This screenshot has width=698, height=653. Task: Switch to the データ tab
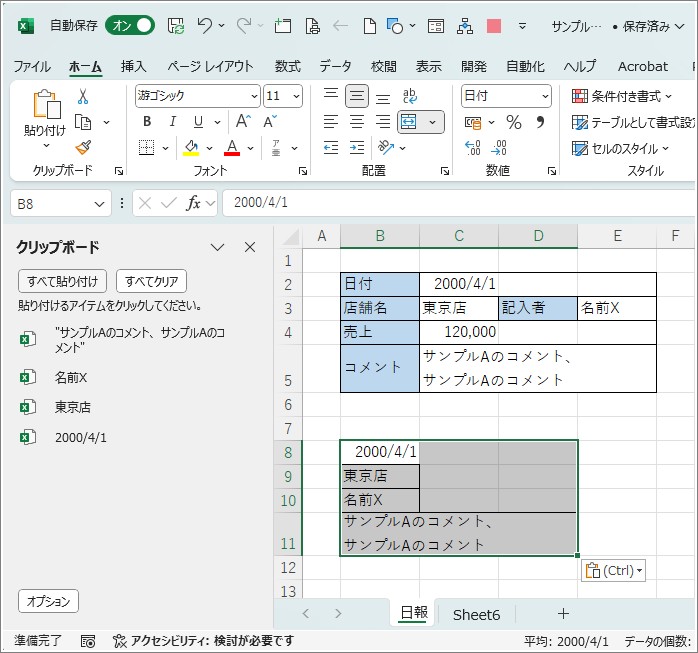coord(335,67)
